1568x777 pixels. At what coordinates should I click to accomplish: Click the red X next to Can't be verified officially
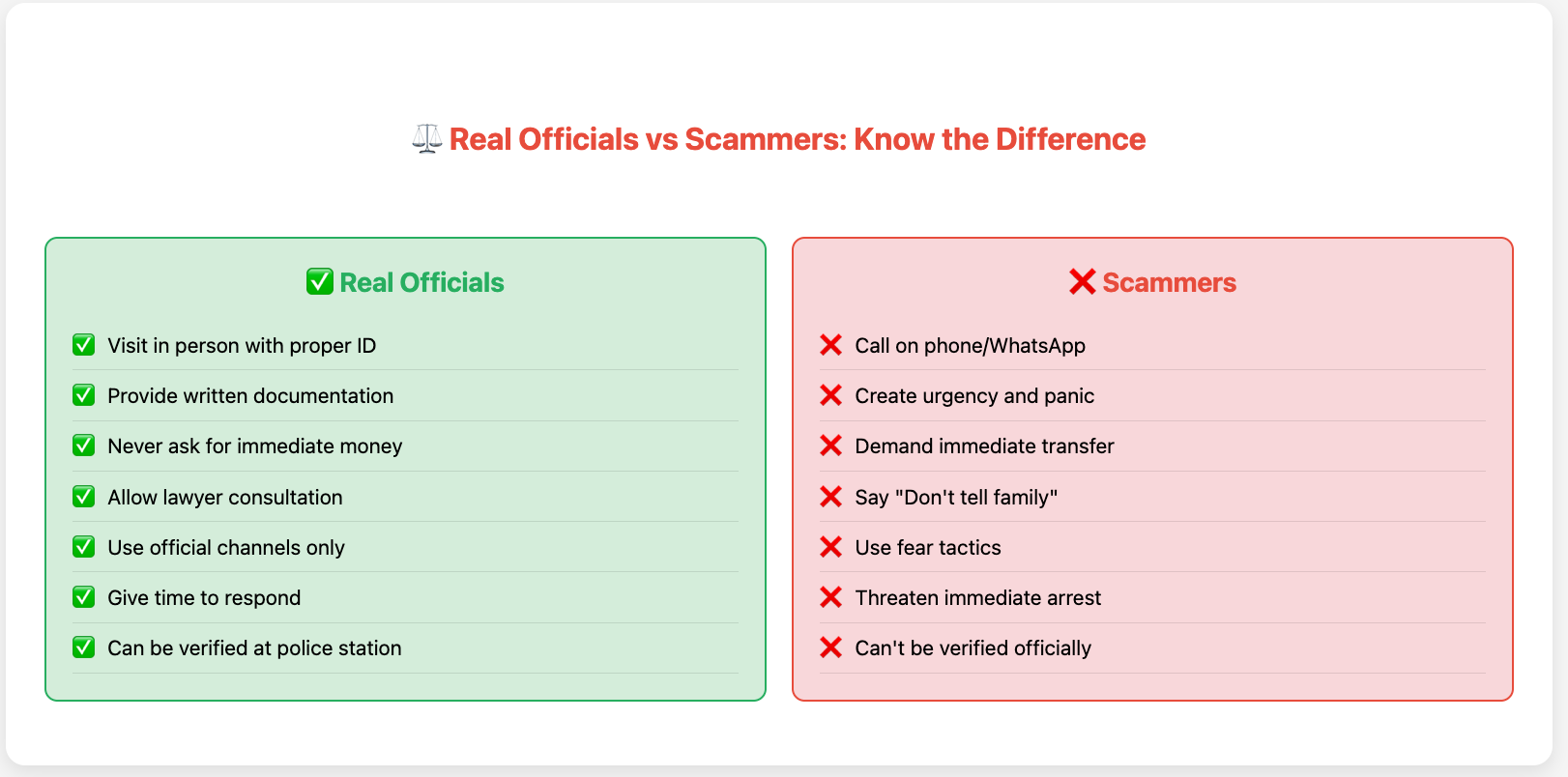click(830, 647)
